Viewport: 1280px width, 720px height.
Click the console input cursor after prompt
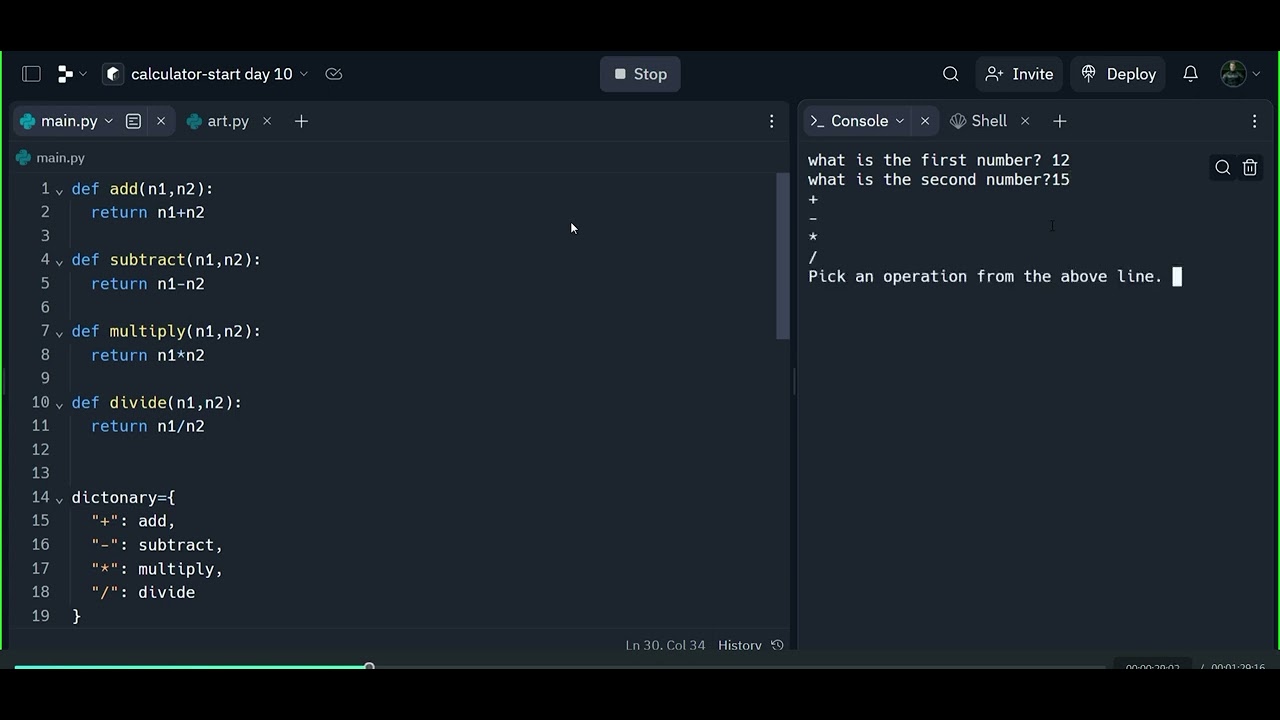(x=1177, y=277)
